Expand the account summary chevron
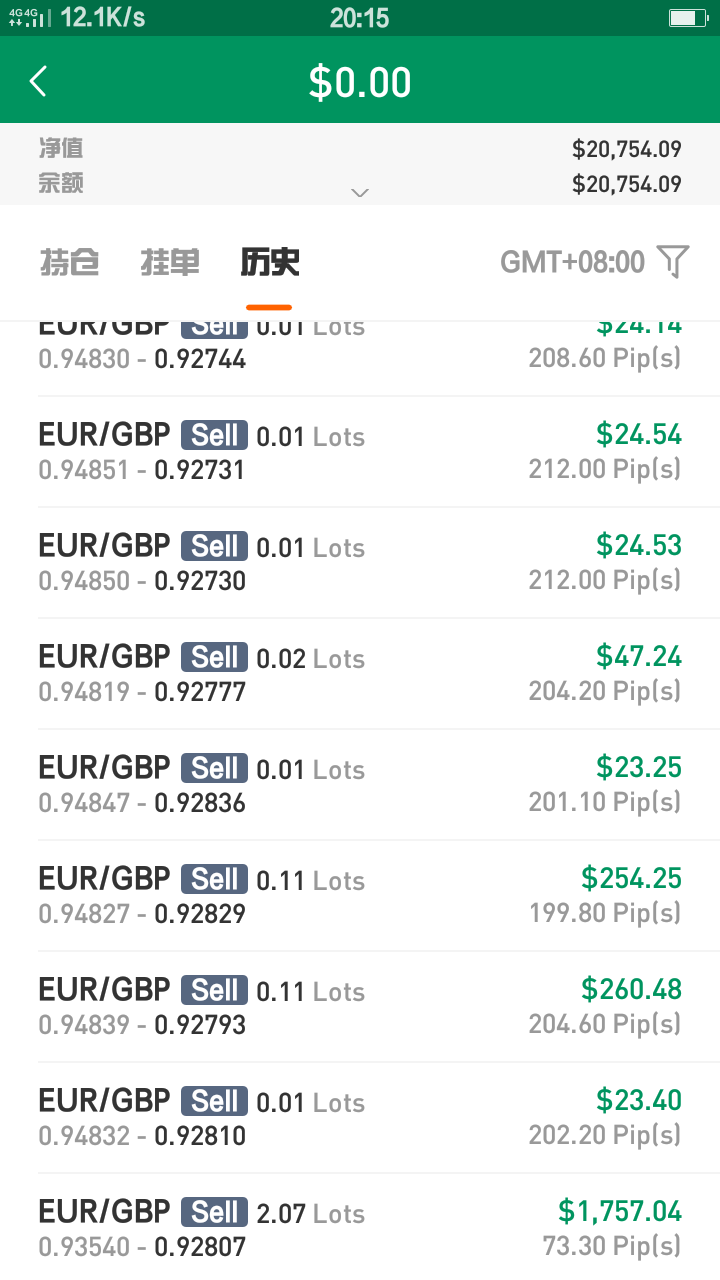The image size is (720, 1280). (x=360, y=192)
